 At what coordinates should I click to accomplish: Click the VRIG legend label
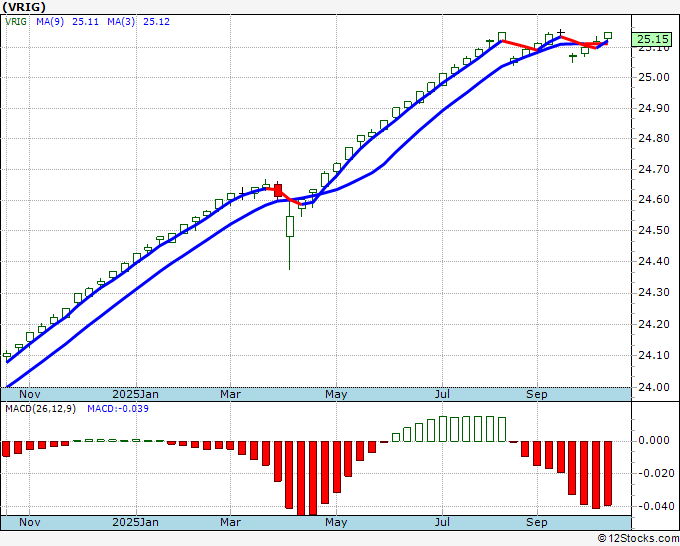coord(16,22)
